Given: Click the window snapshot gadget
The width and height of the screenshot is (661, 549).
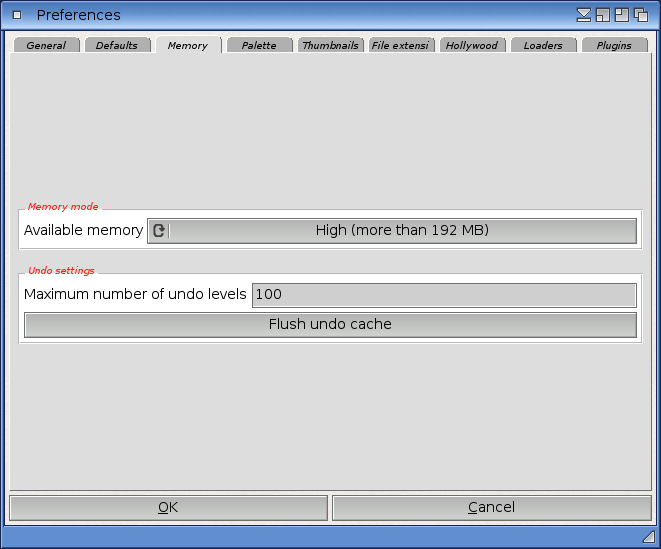Looking at the screenshot, I should click(x=602, y=15).
